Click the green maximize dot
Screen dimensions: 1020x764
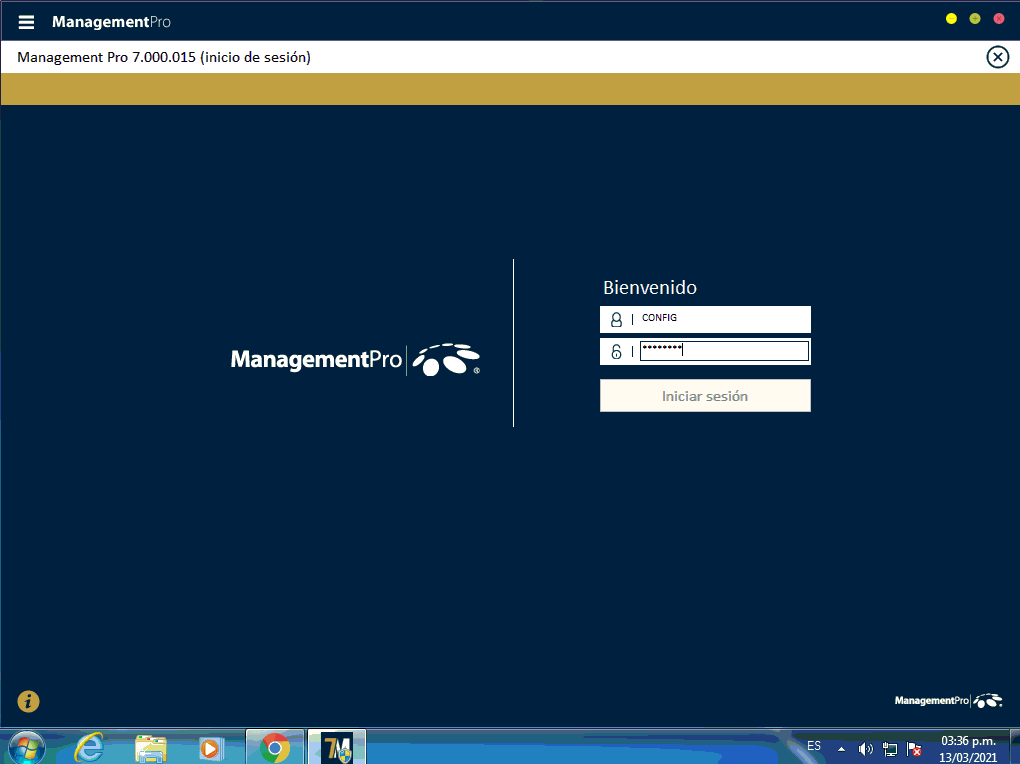pyautogui.click(x=975, y=19)
